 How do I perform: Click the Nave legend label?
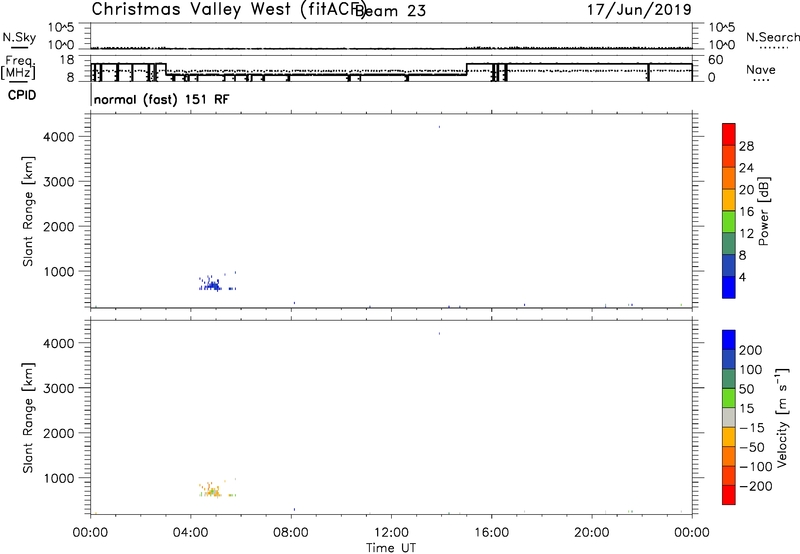point(761,70)
